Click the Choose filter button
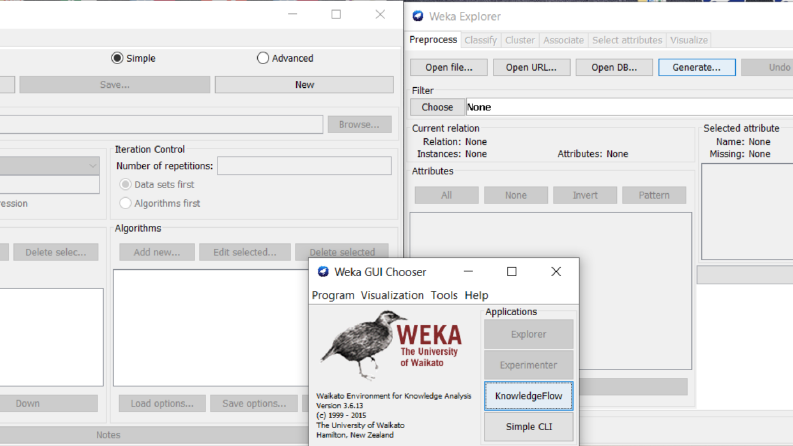The image size is (793, 446). click(437, 107)
